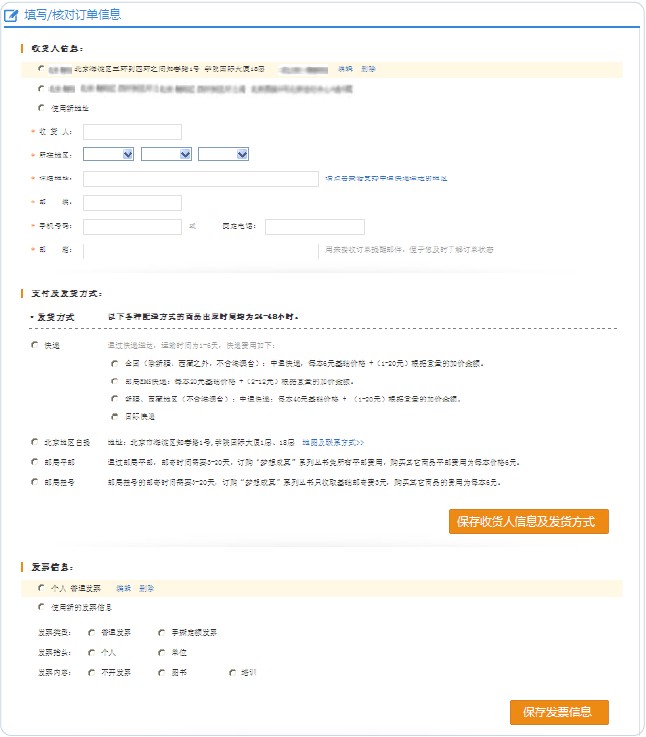
Task: Click 删除 link for first saved address
Action: click(368, 69)
